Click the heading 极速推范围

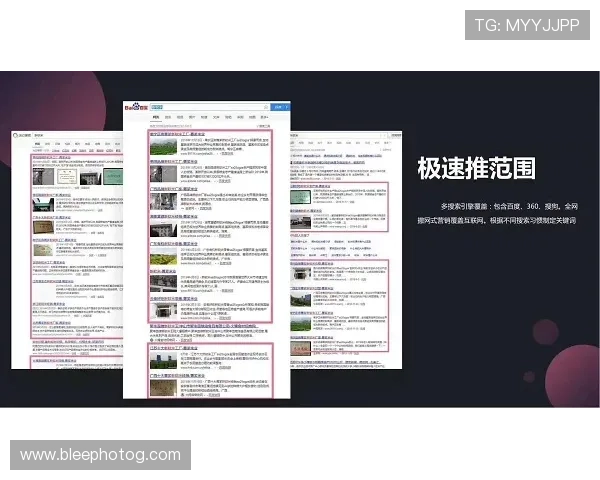point(476,168)
